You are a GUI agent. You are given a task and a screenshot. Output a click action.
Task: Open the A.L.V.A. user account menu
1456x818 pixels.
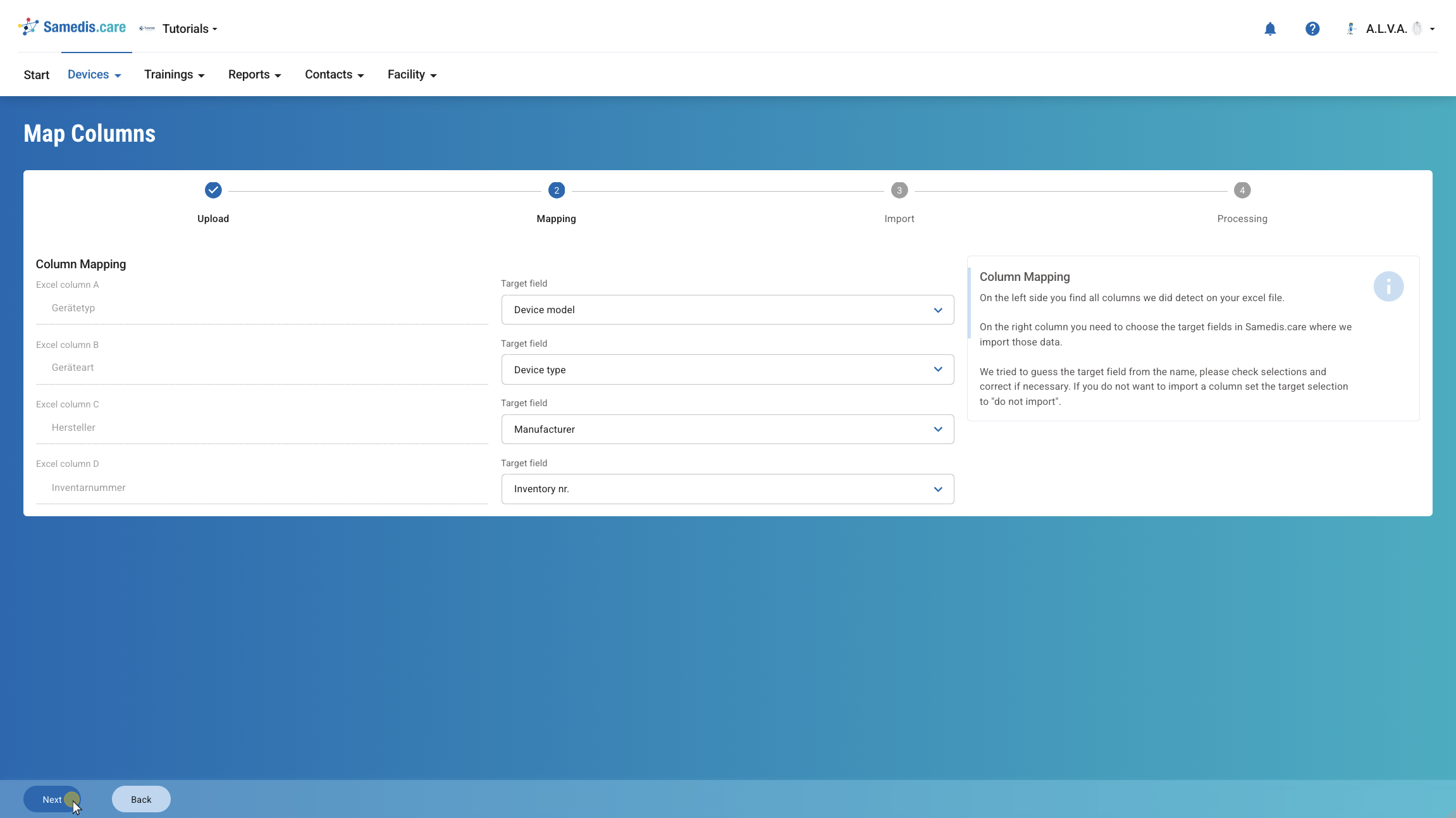tap(1390, 29)
